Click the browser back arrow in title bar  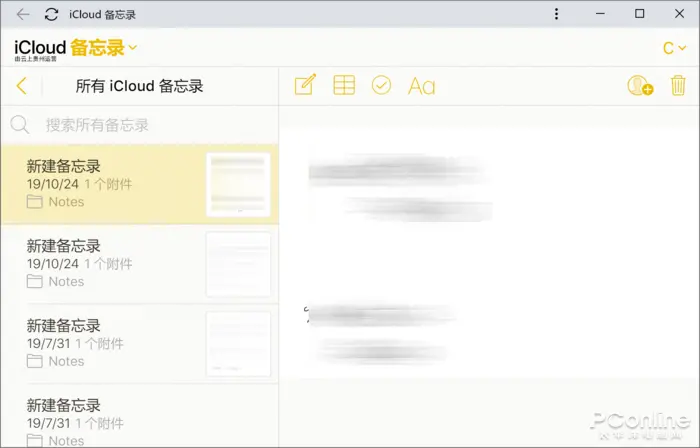pos(23,14)
